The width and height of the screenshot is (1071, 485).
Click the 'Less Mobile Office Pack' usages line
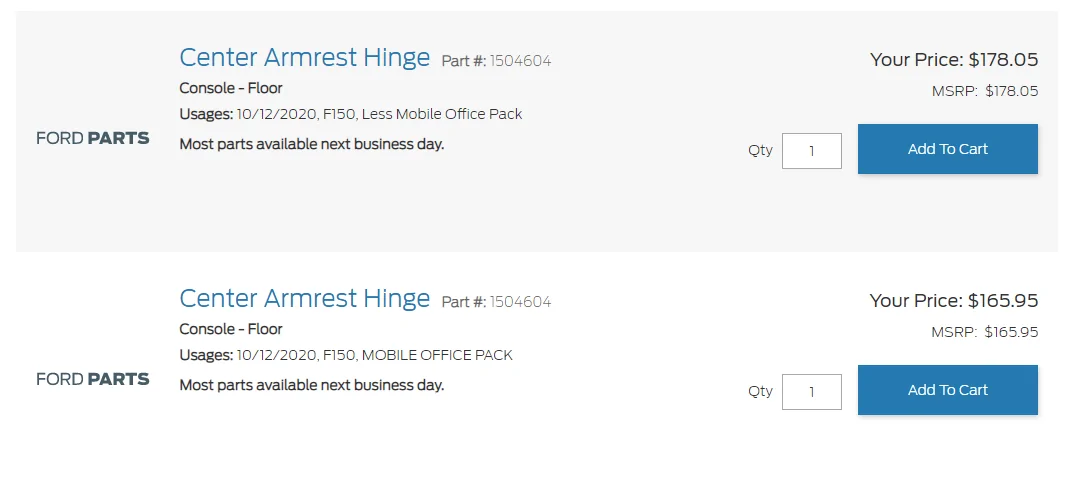coord(350,114)
